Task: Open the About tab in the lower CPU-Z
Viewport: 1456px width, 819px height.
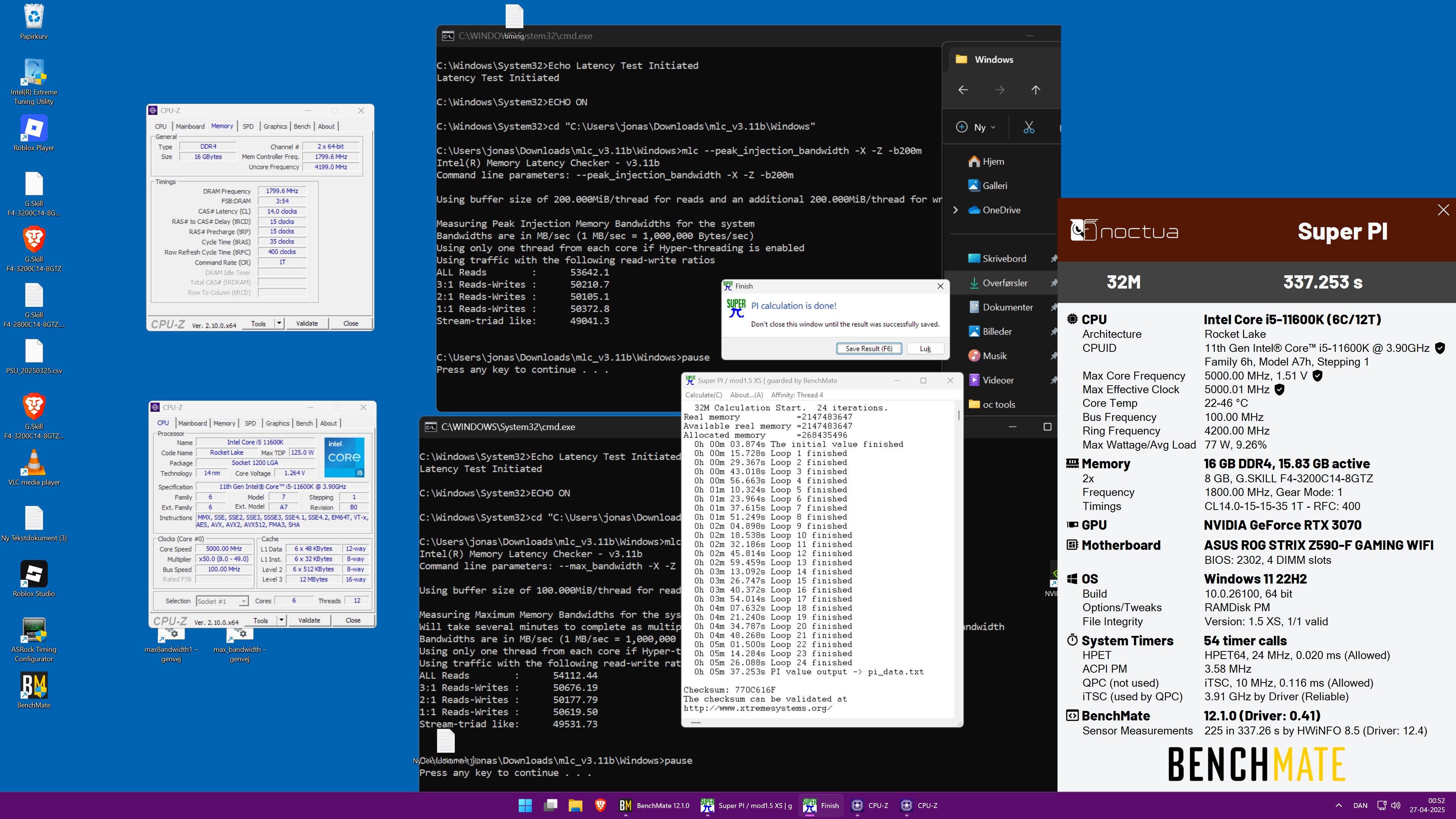Action: 328,424
